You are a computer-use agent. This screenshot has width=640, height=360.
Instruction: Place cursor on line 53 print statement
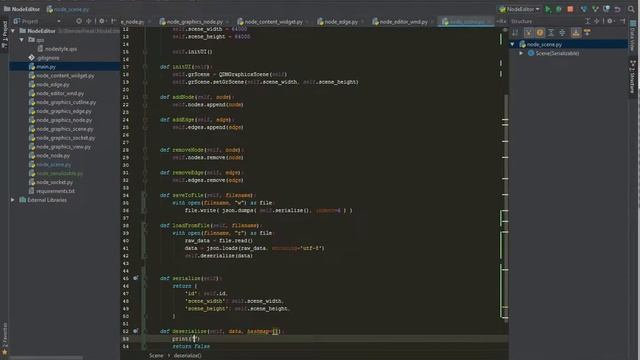tap(186, 339)
